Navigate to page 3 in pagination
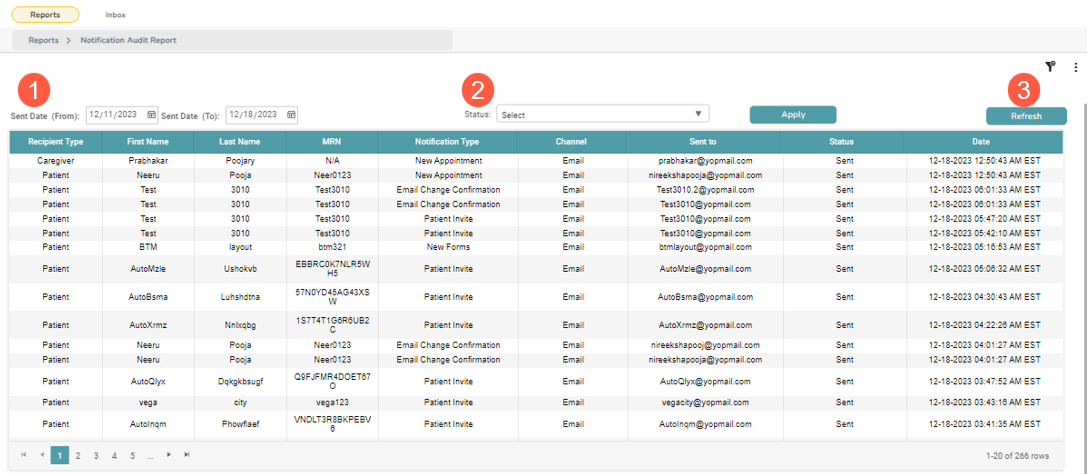 (x=96, y=456)
